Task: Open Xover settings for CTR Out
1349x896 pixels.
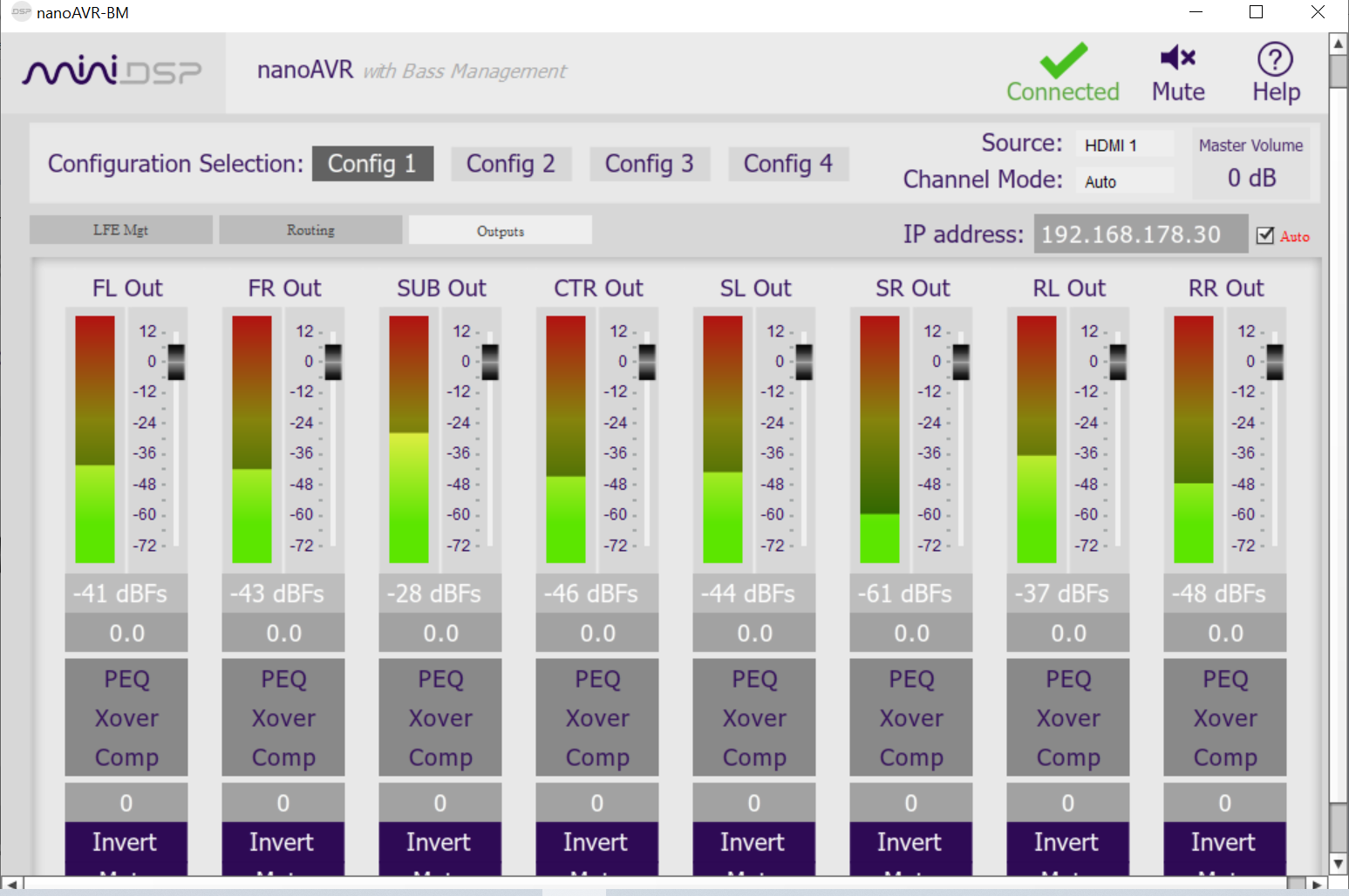Action: click(x=597, y=718)
